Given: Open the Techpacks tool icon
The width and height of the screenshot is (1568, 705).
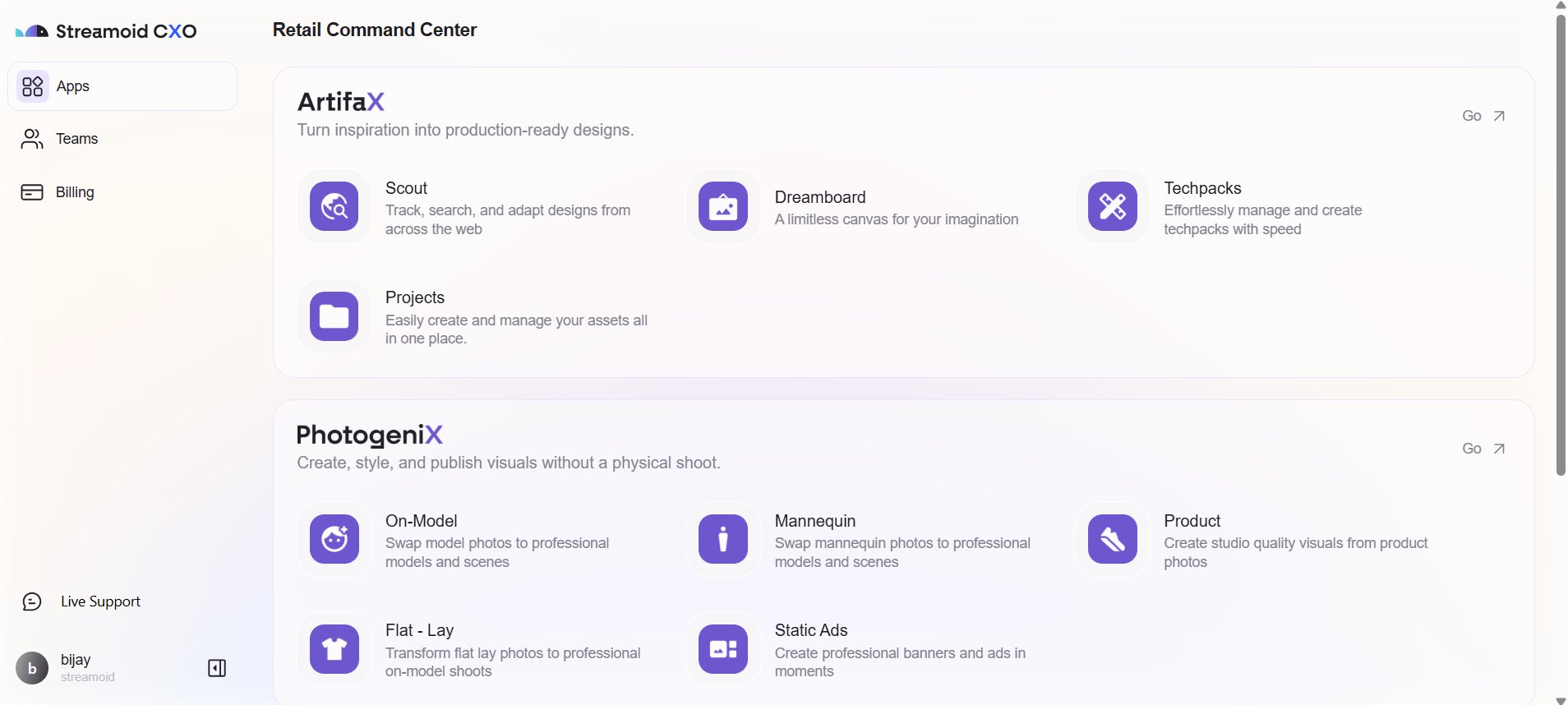Looking at the screenshot, I should (x=1113, y=206).
